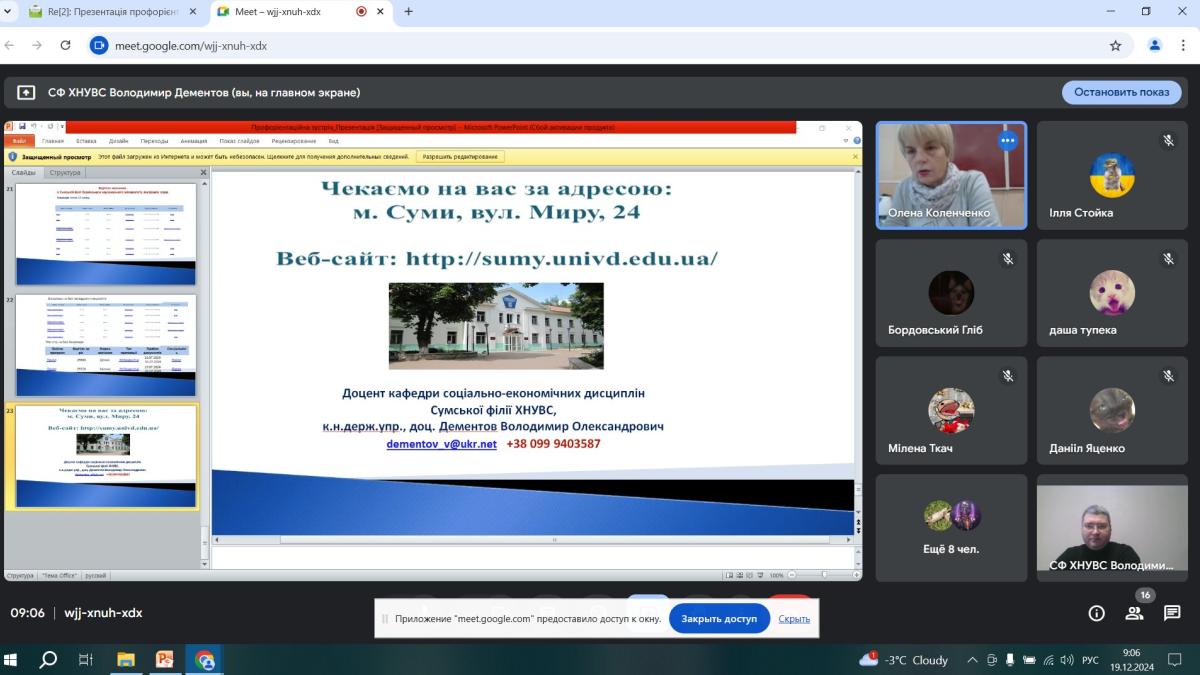Click 'Разрешить редактирование' in the Protected View bar

coord(460,157)
